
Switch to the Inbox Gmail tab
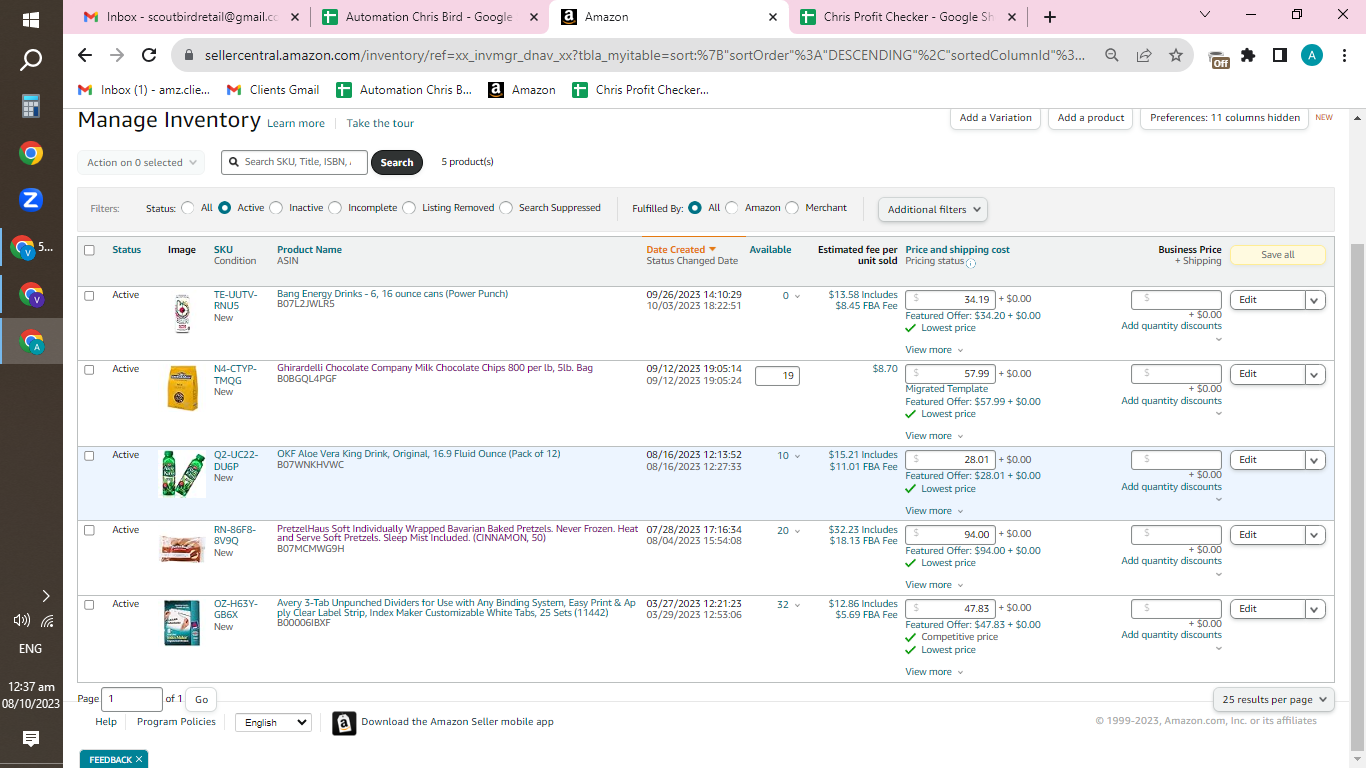pyautogui.click(x=190, y=17)
